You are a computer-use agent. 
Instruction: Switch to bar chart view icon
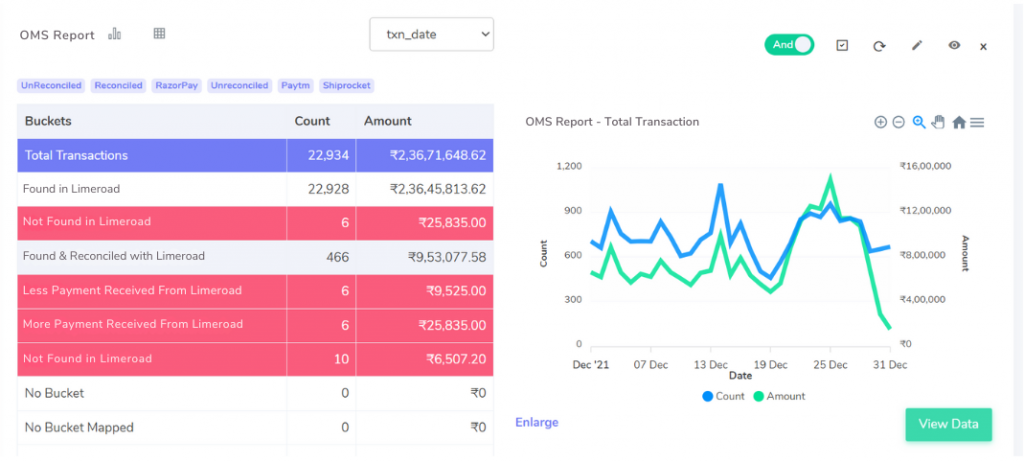(115, 34)
